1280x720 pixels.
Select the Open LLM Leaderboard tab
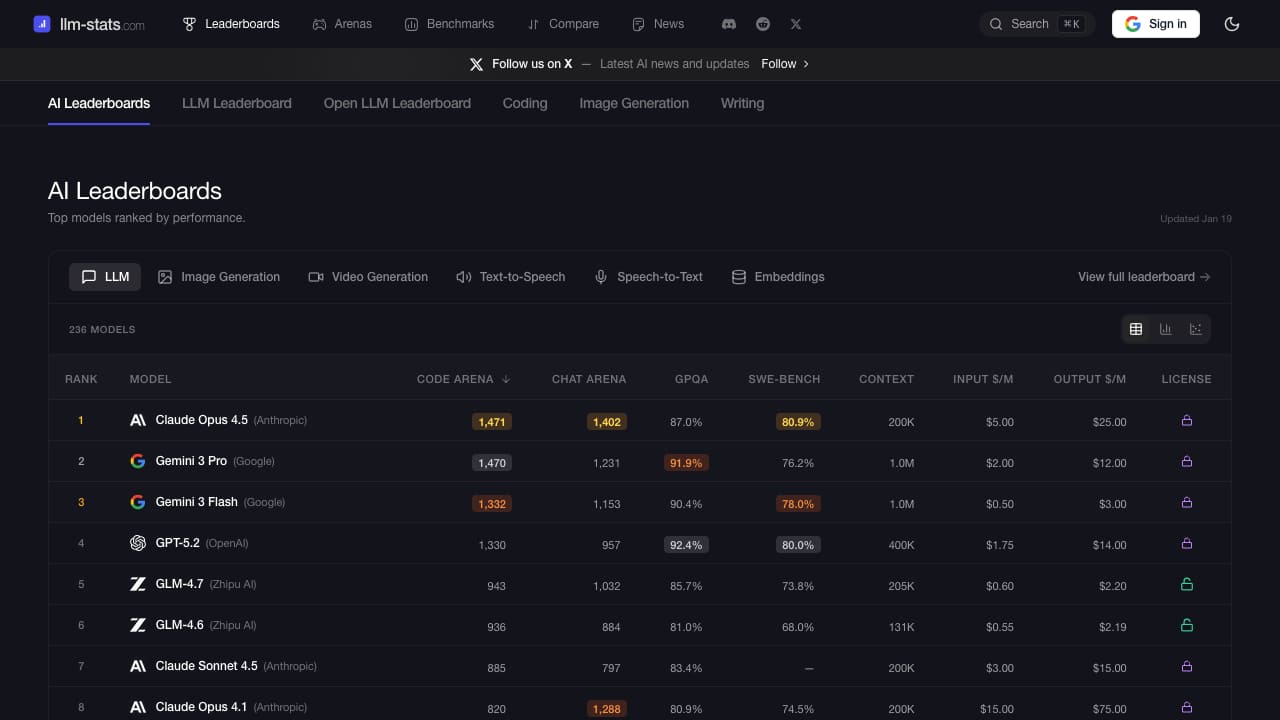(x=397, y=103)
